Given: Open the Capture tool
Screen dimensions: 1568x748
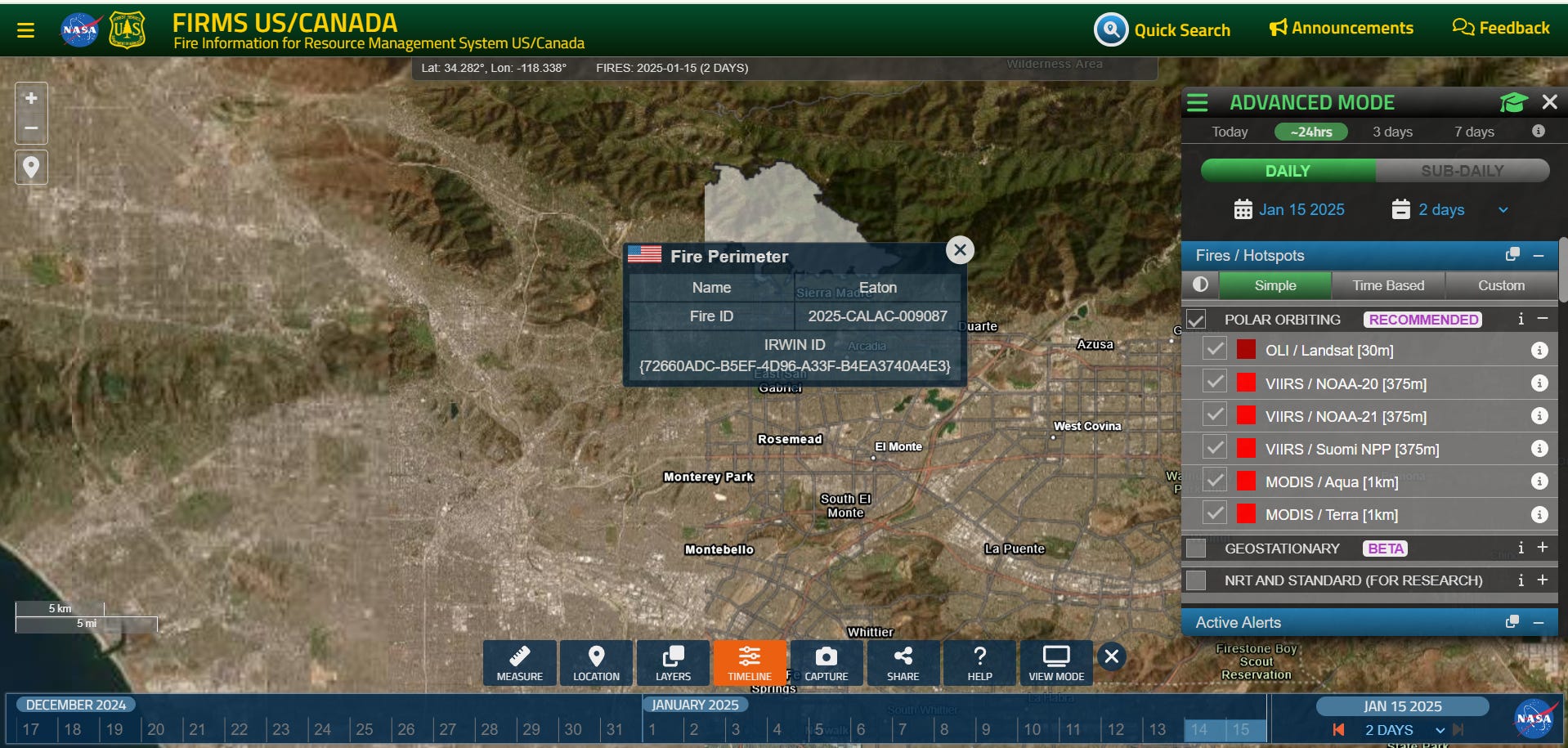Looking at the screenshot, I should click(x=827, y=663).
